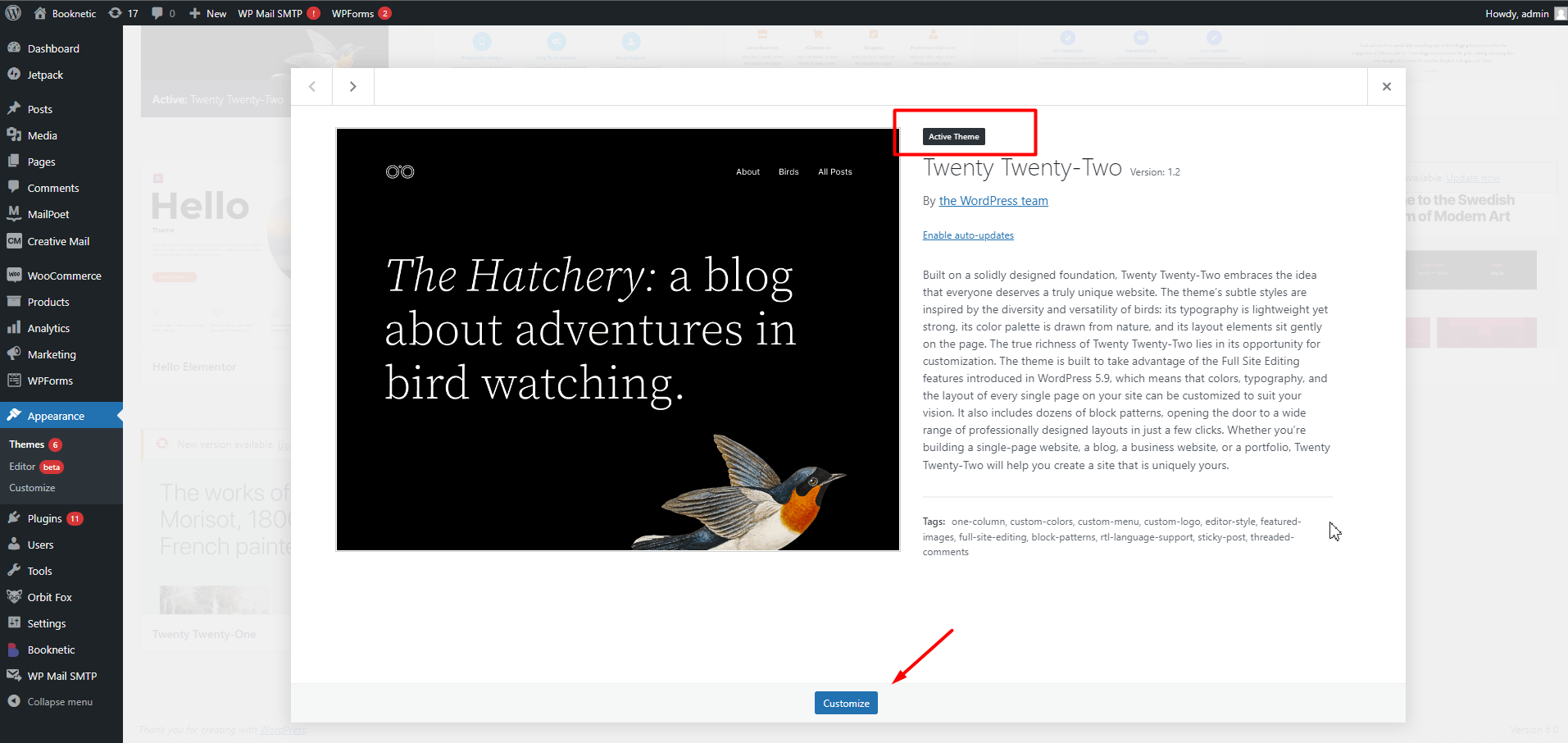
Task: Click the Version: 1.2 text
Action: pos(1155,172)
